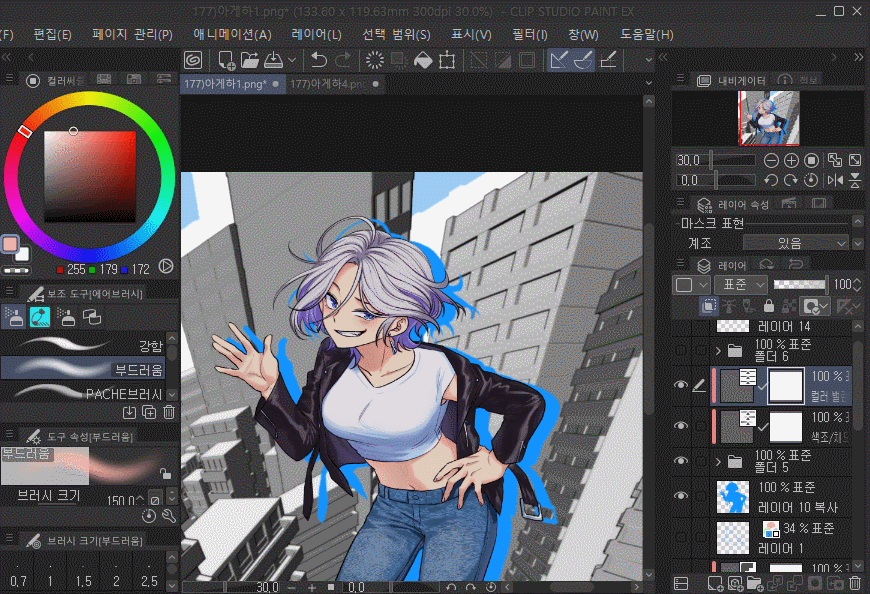Open the 편집(E) menu
Image resolution: width=870 pixels, height=594 pixels.
[x=52, y=34]
